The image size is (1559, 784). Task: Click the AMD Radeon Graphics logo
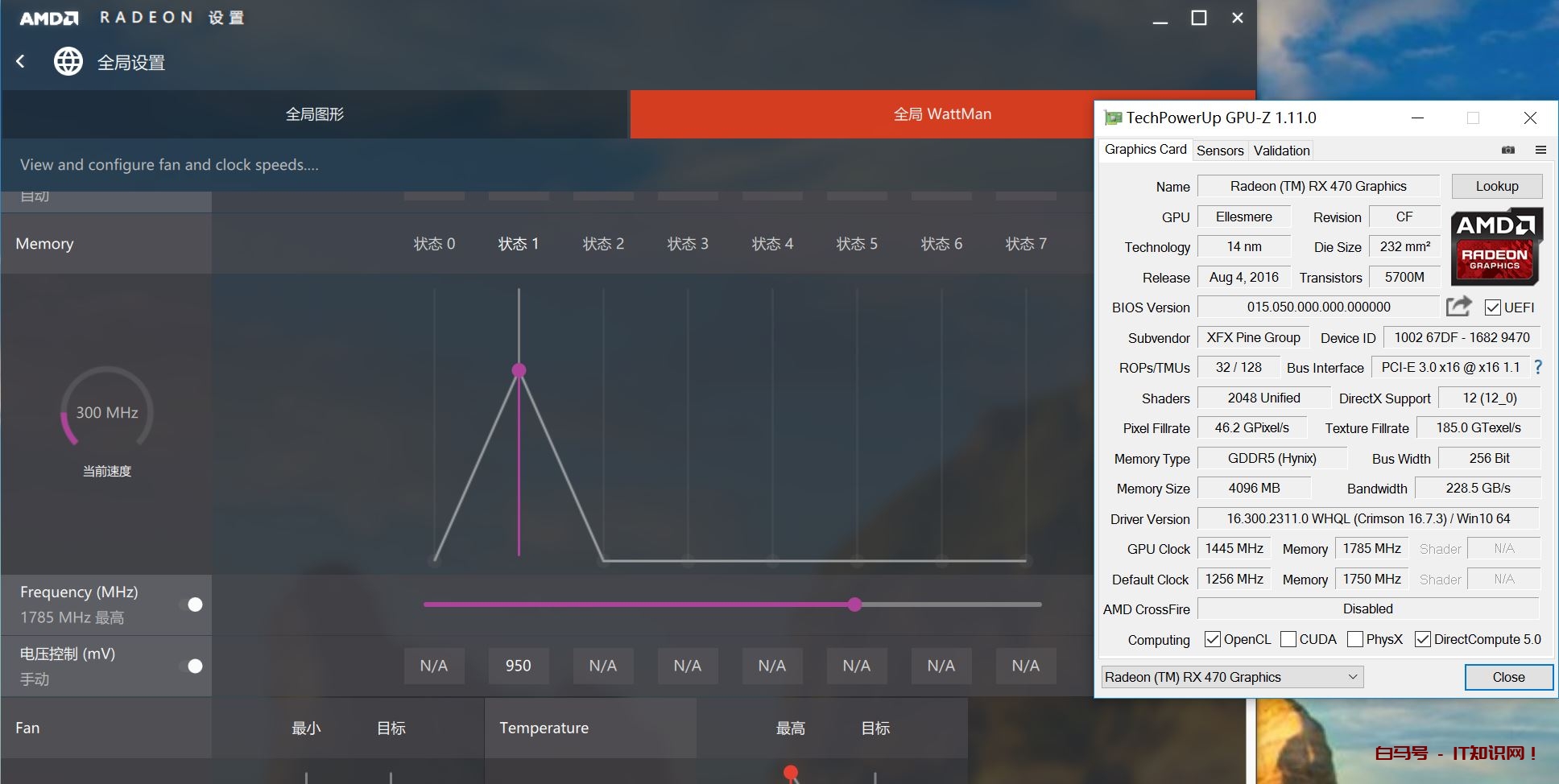click(1496, 246)
